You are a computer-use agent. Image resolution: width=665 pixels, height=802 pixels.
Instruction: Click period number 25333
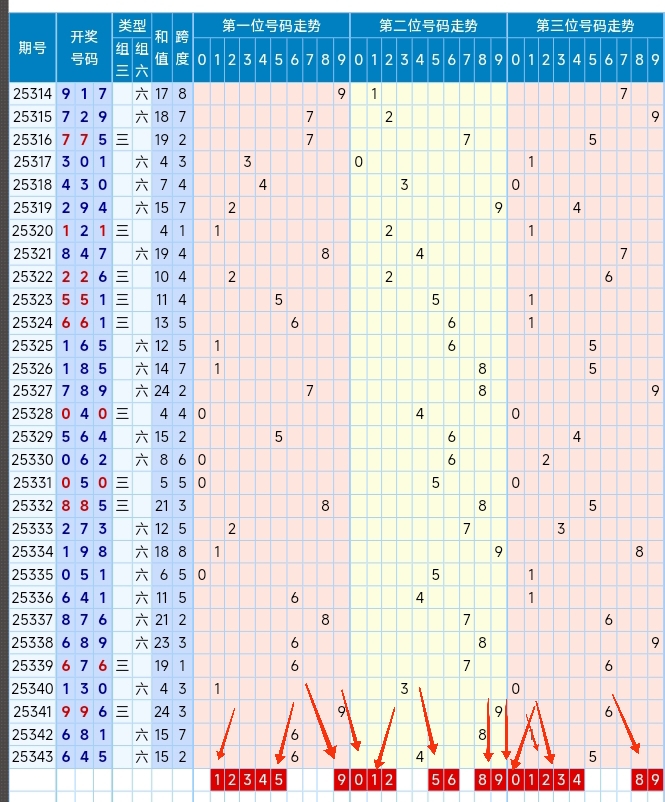(33, 528)
